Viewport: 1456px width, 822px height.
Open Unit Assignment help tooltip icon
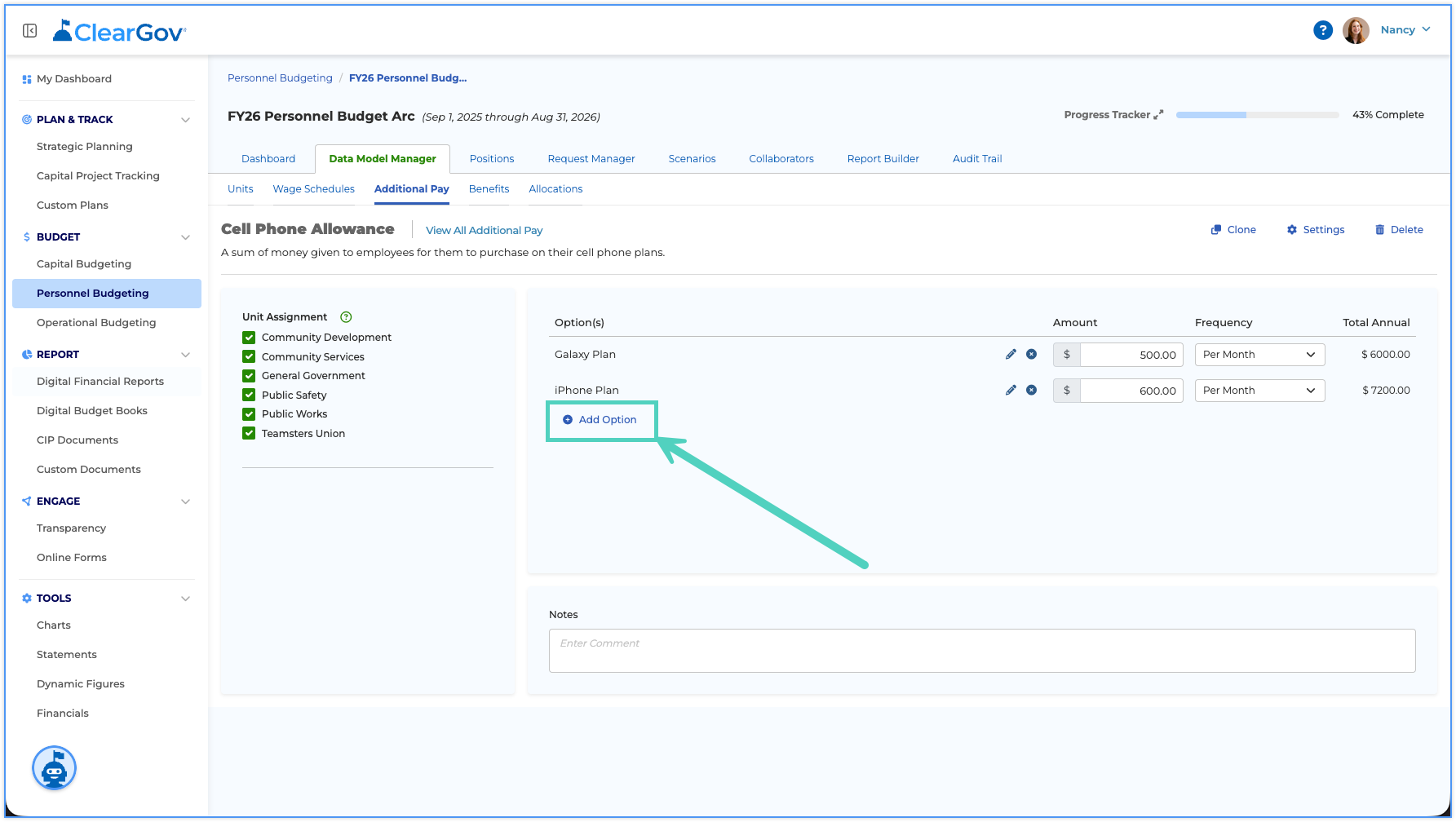tap(346, 316)
